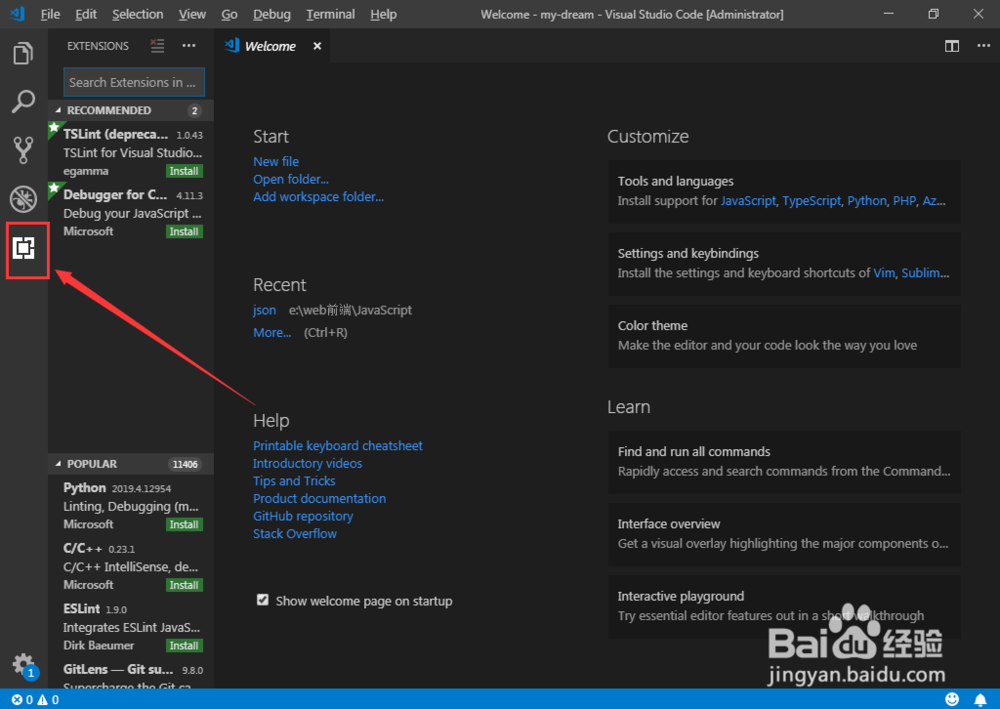The image size is (1000, 709).
Task: Open the View menu
Action: (x=191, y=14)
